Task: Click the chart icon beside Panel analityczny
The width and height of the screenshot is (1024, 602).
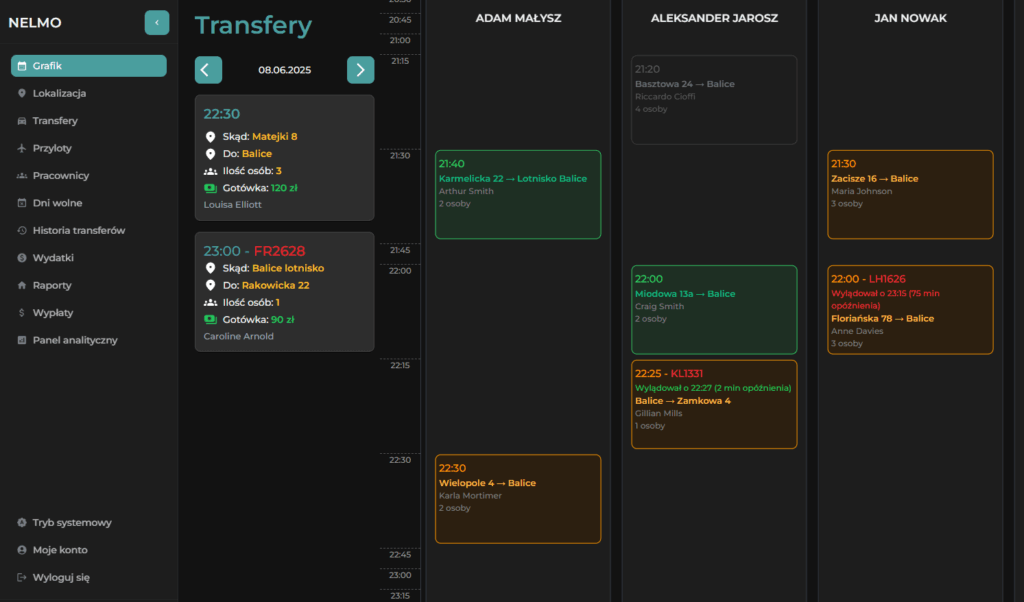Action: coord(22,340)
